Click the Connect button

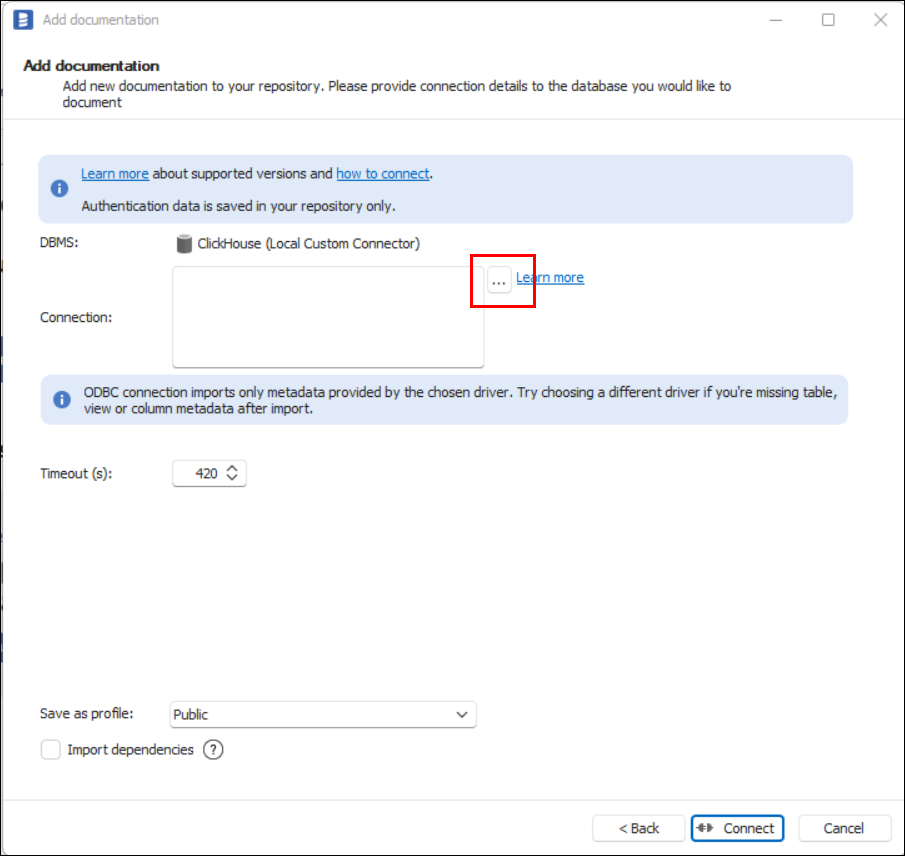click(737, 828)
